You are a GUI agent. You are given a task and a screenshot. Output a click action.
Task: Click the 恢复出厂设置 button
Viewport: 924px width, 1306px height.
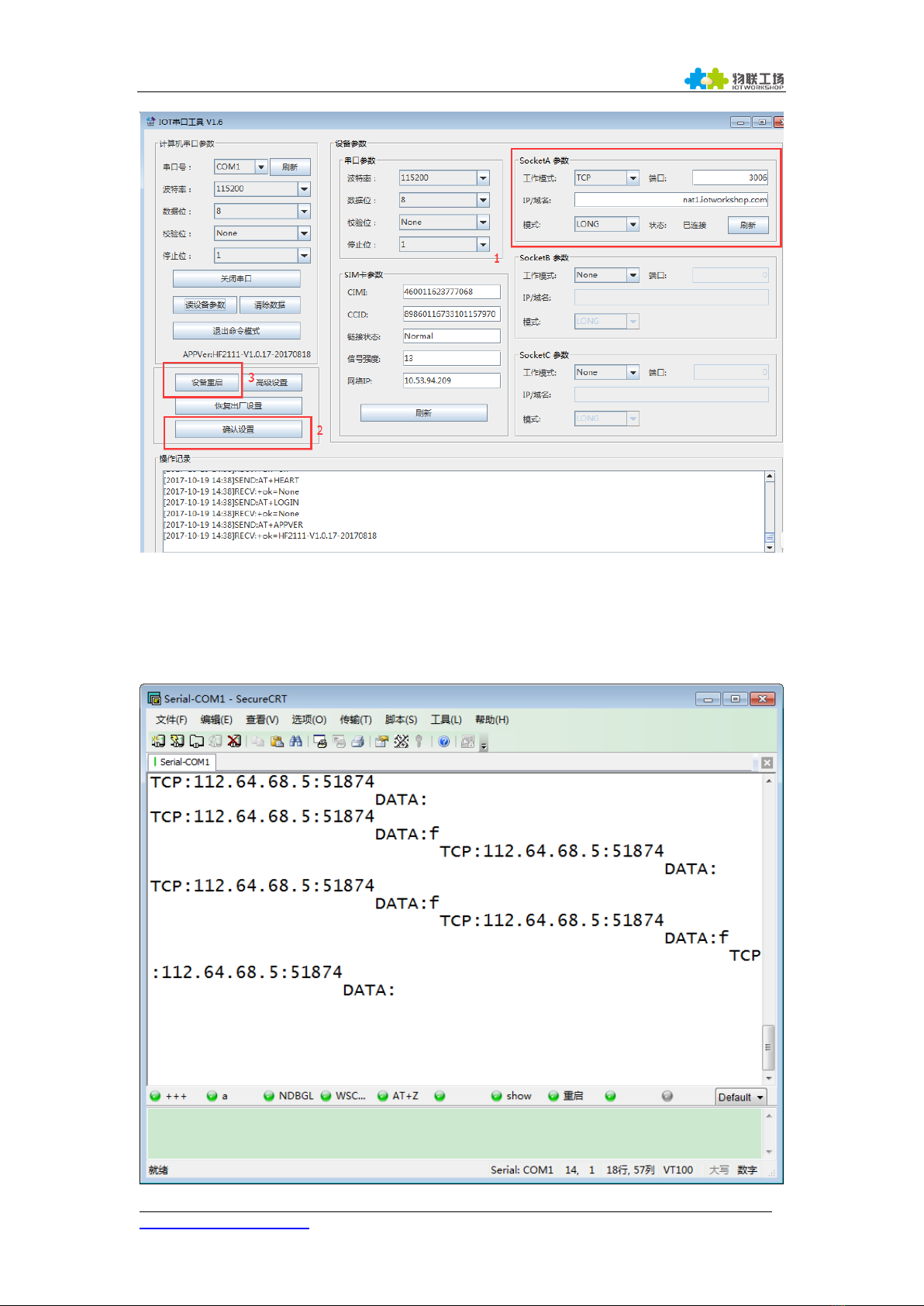click(238, 405)
